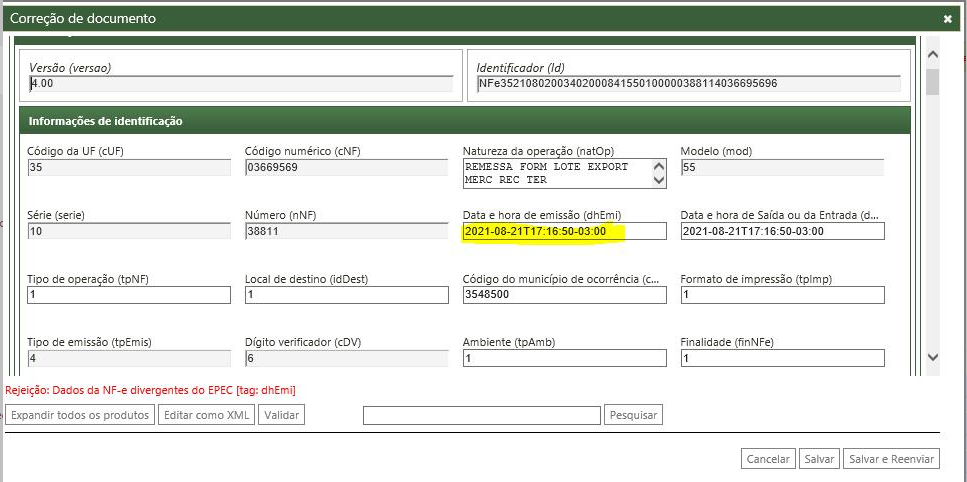The image size is (967, 482).
Task: Click Salvar e Reenviar button
Action: click(x=891, y=459)
